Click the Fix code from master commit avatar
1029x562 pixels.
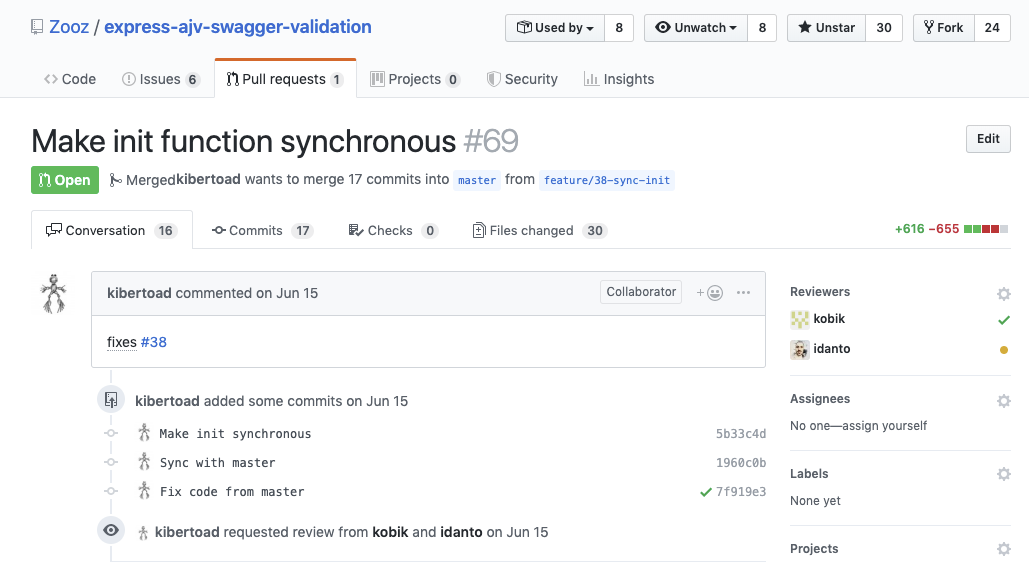pyautogui.click(x=144, y=490)
